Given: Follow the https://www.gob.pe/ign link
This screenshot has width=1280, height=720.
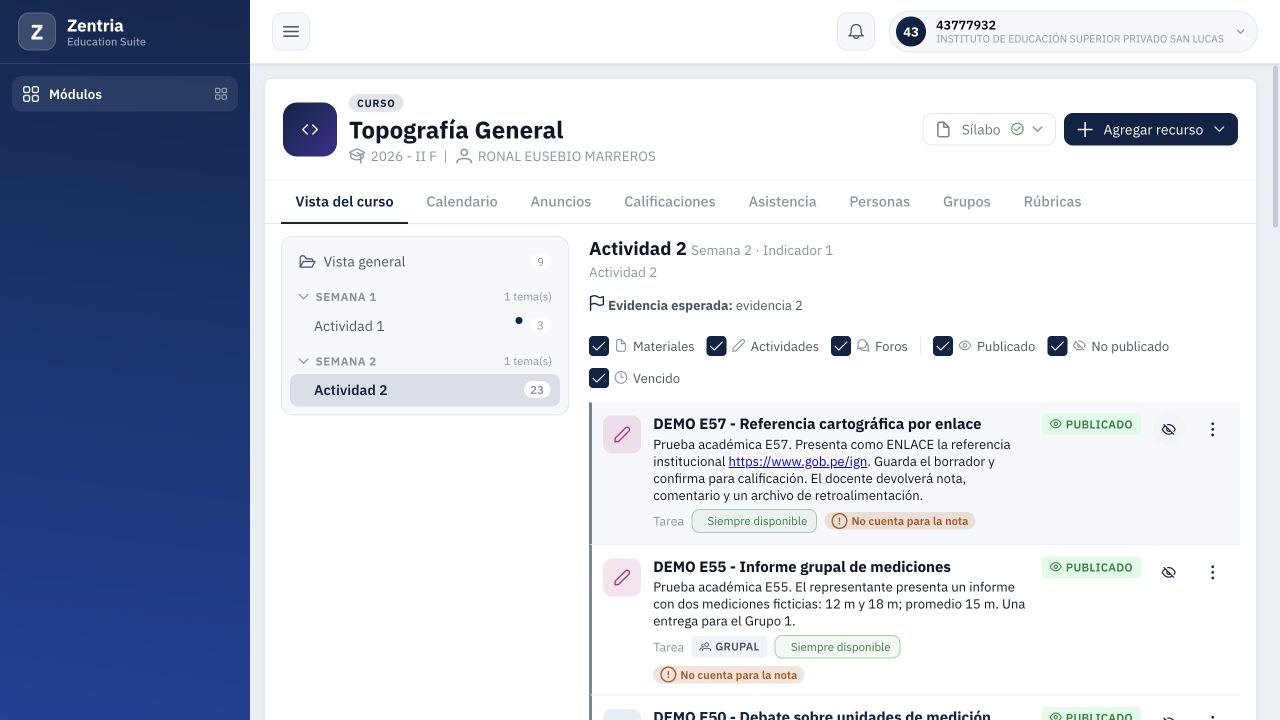Looking at the screenshot, I should (x=797, y=461).
